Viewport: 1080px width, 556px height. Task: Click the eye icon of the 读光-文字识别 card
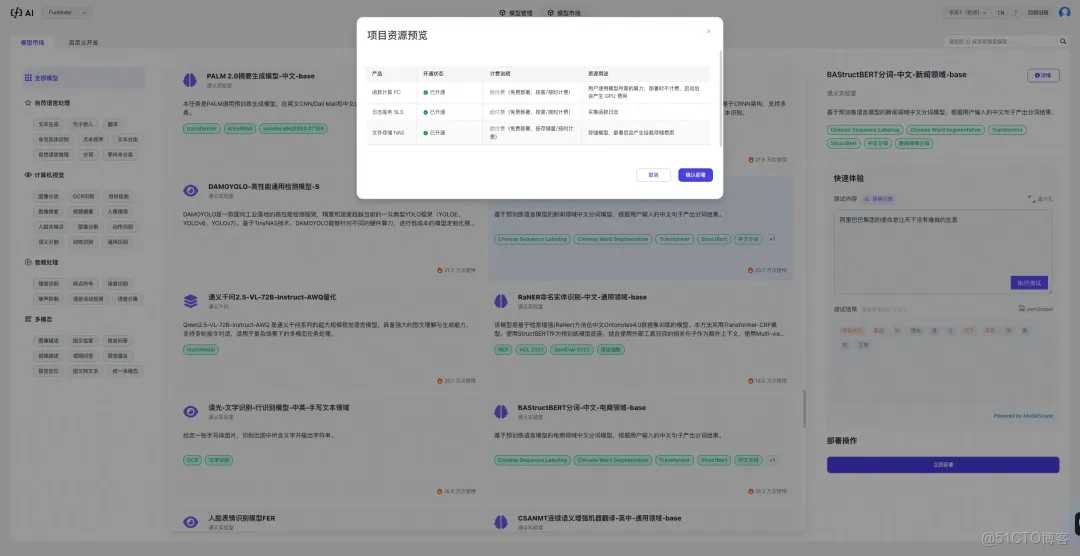190,411
